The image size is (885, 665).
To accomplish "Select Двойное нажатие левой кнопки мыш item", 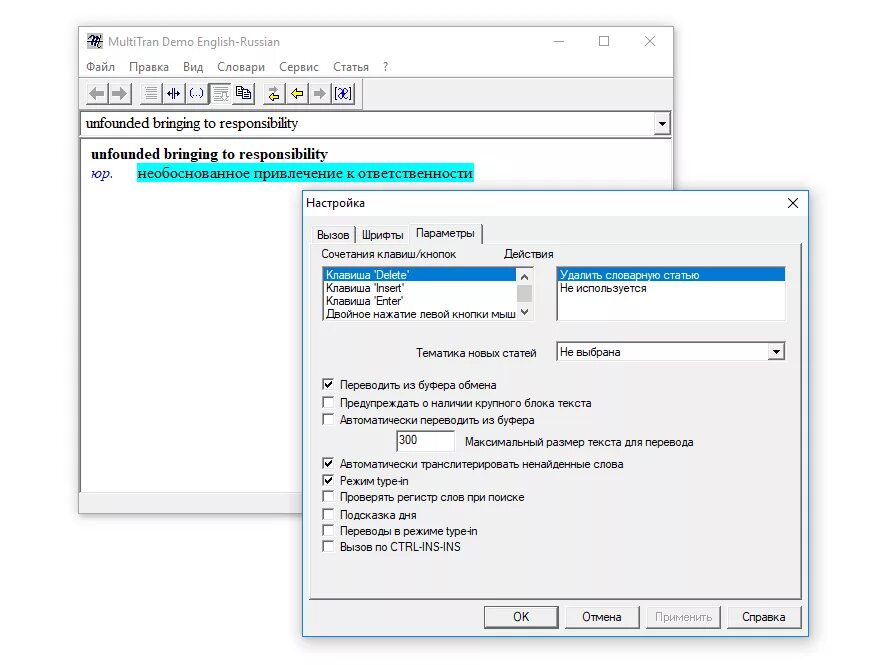I will pos(420,314).
